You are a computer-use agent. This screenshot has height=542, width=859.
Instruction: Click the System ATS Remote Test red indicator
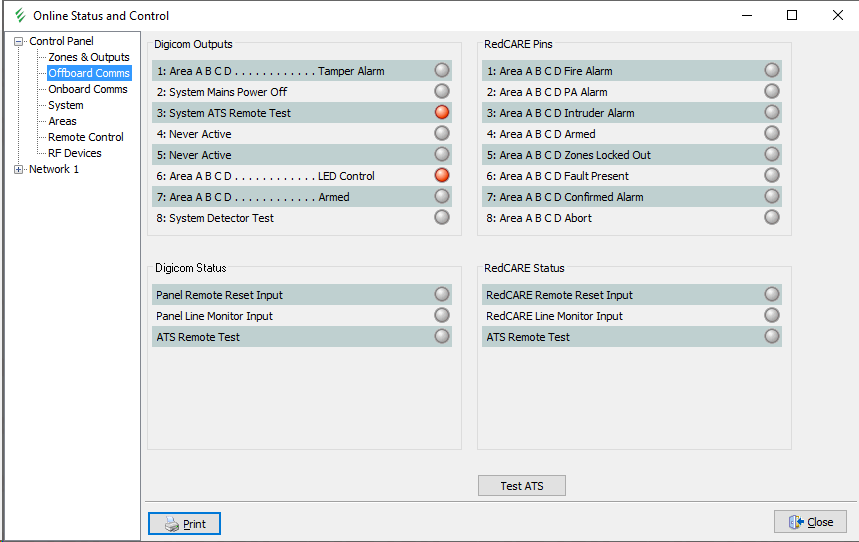coord(442,112)
